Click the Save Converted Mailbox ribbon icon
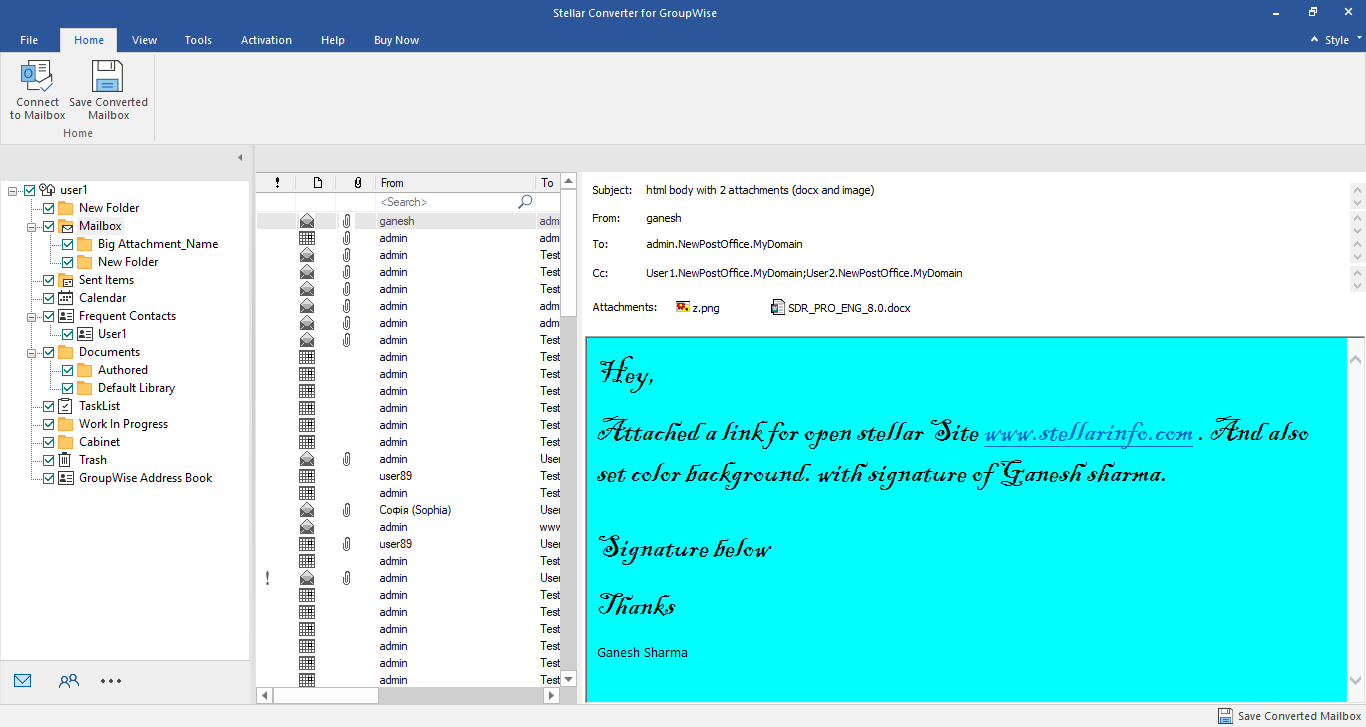The image size is (1366, 727). tap(108, 77)
